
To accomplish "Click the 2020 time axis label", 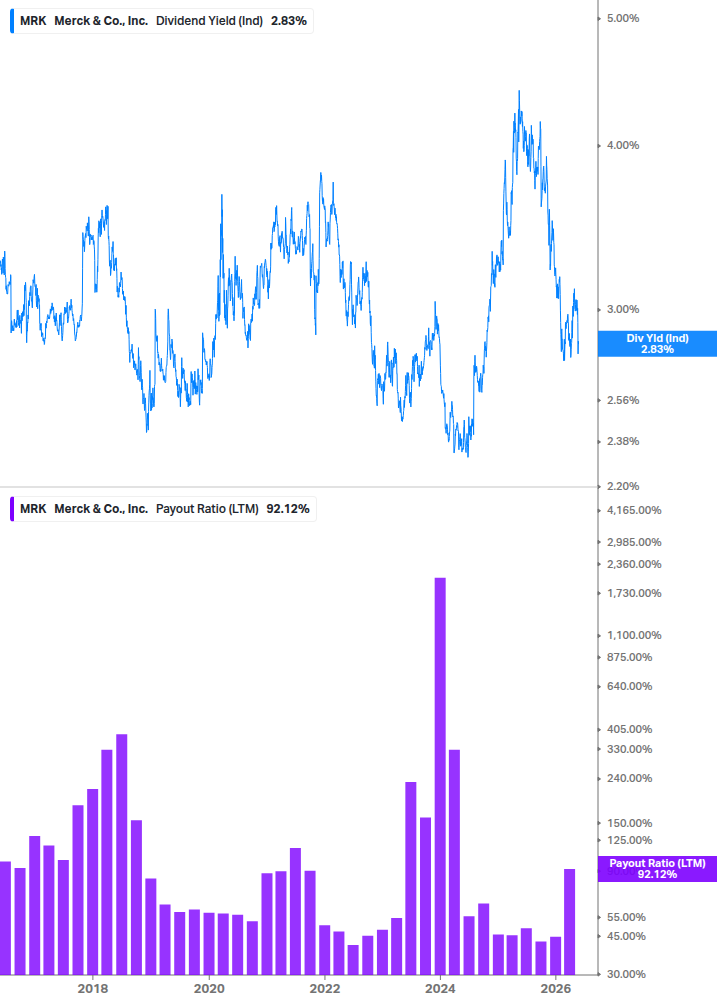I will 209,988.
